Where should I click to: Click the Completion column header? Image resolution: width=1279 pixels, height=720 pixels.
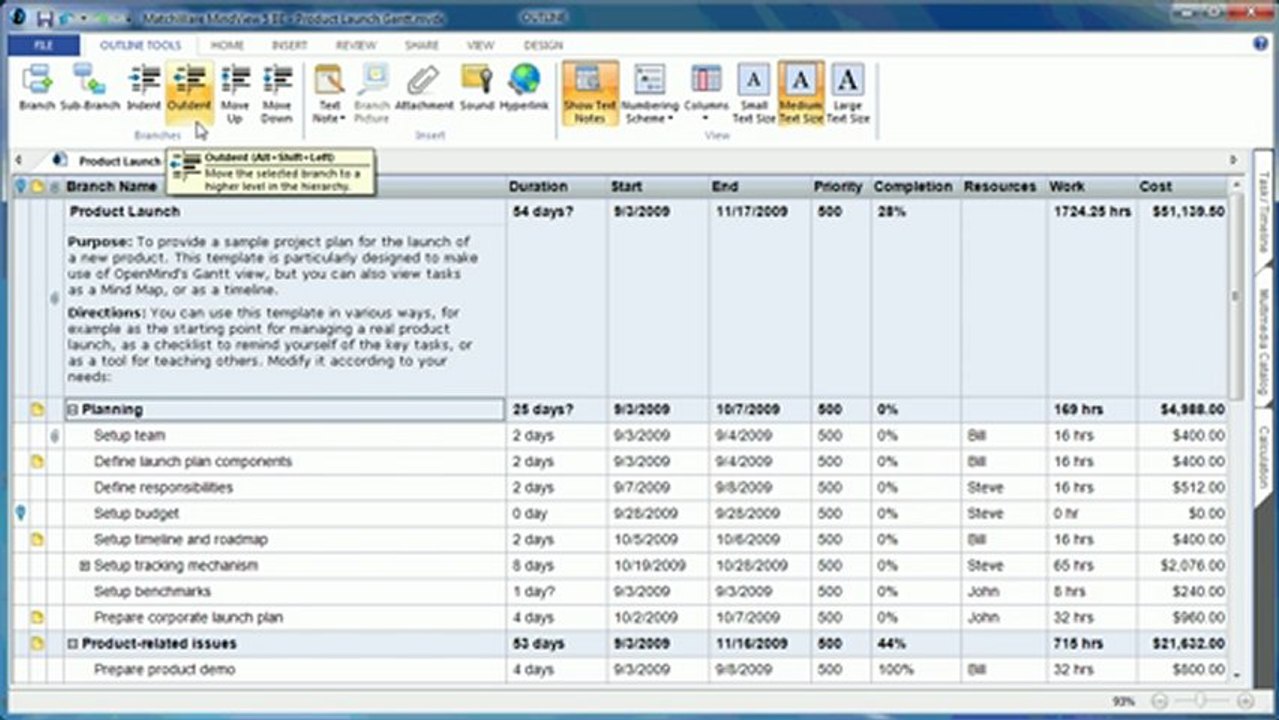[913, 187]
